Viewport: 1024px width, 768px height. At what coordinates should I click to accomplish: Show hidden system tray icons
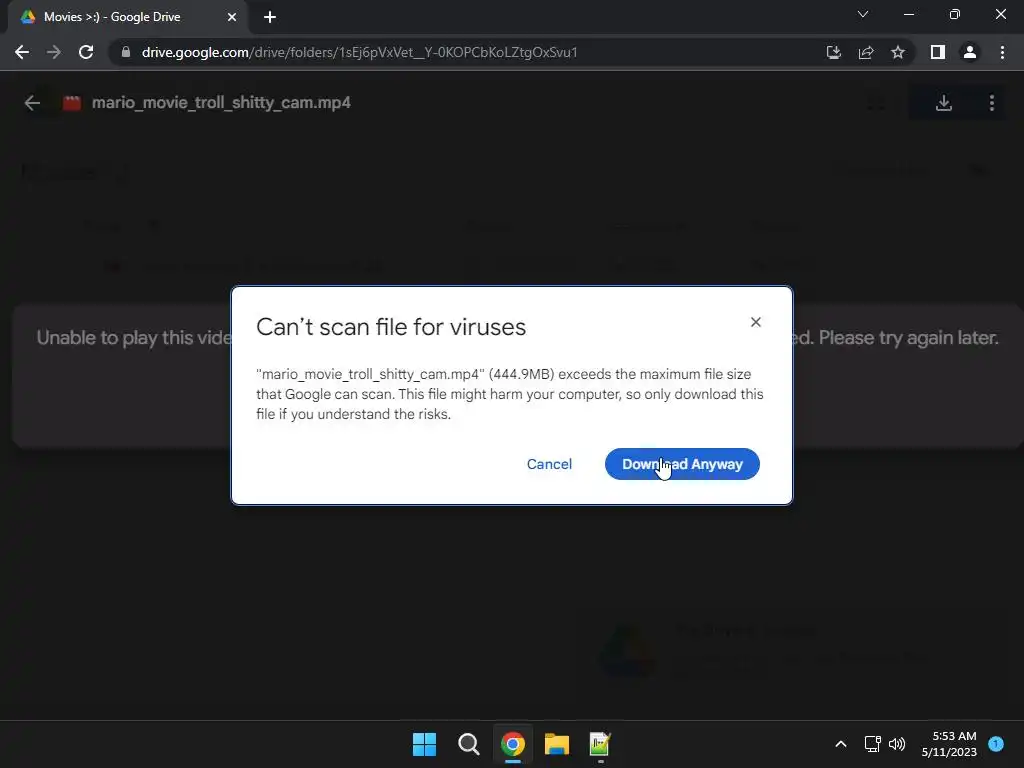click(840, 744)
